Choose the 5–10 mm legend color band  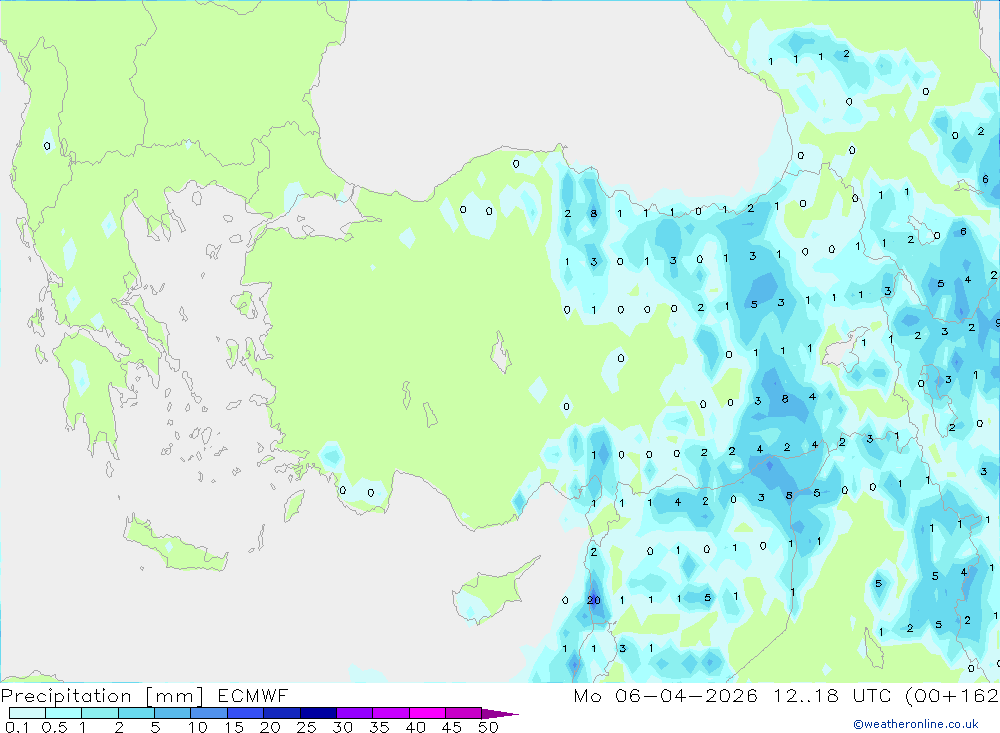coord(172,713)
